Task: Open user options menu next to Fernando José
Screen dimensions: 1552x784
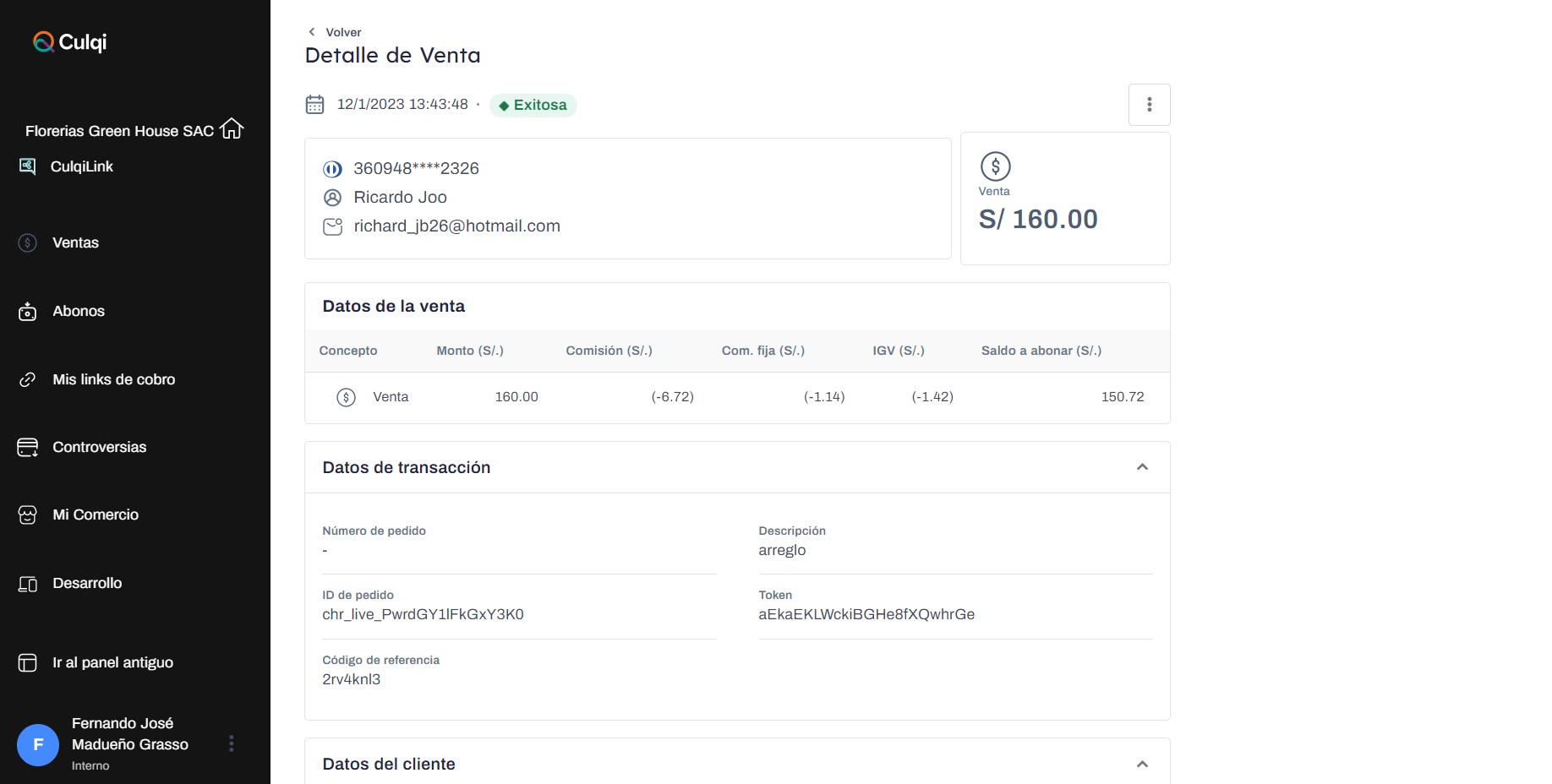Action: pyautogui.click(x=232, y=743)
